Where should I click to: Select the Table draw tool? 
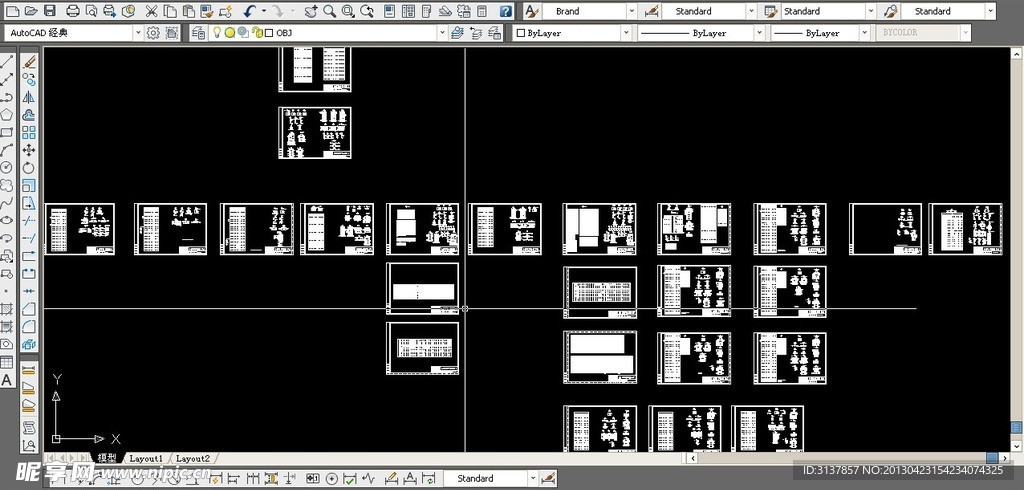(7, 363)
